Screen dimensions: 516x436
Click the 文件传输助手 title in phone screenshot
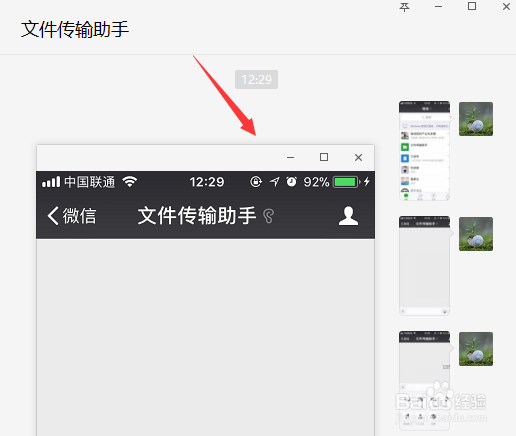197,215
